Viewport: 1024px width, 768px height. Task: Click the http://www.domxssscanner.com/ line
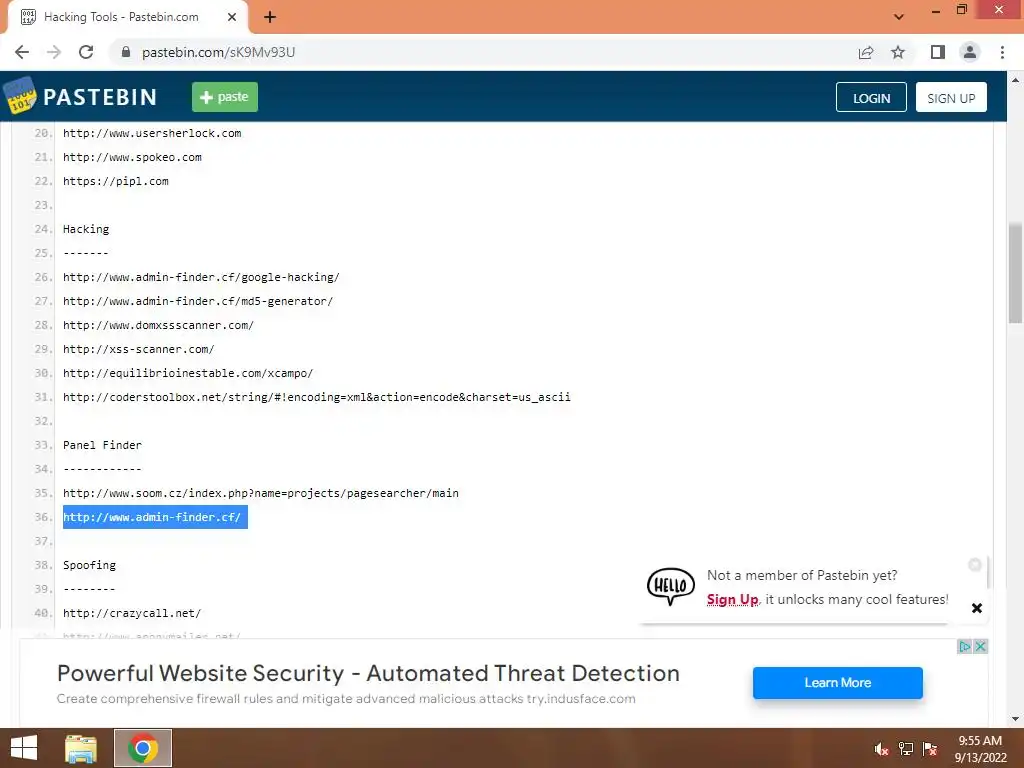[x=159, y=325]
